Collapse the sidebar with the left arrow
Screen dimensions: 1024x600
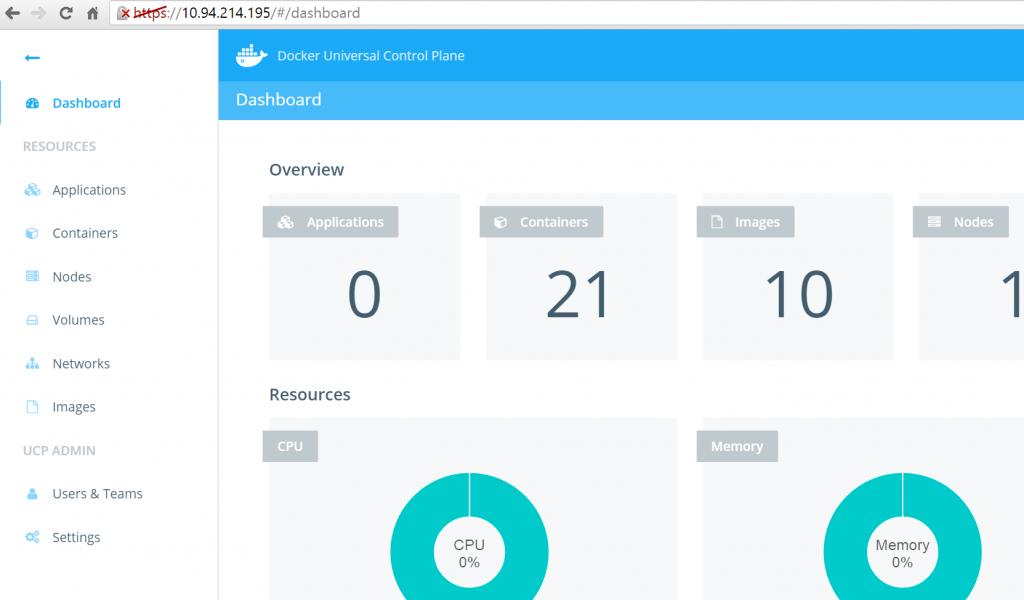[31, 57]
